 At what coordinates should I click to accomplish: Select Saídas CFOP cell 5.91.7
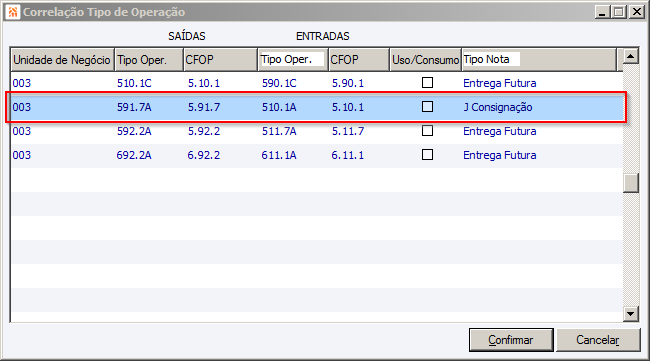(x=204, y=107)
